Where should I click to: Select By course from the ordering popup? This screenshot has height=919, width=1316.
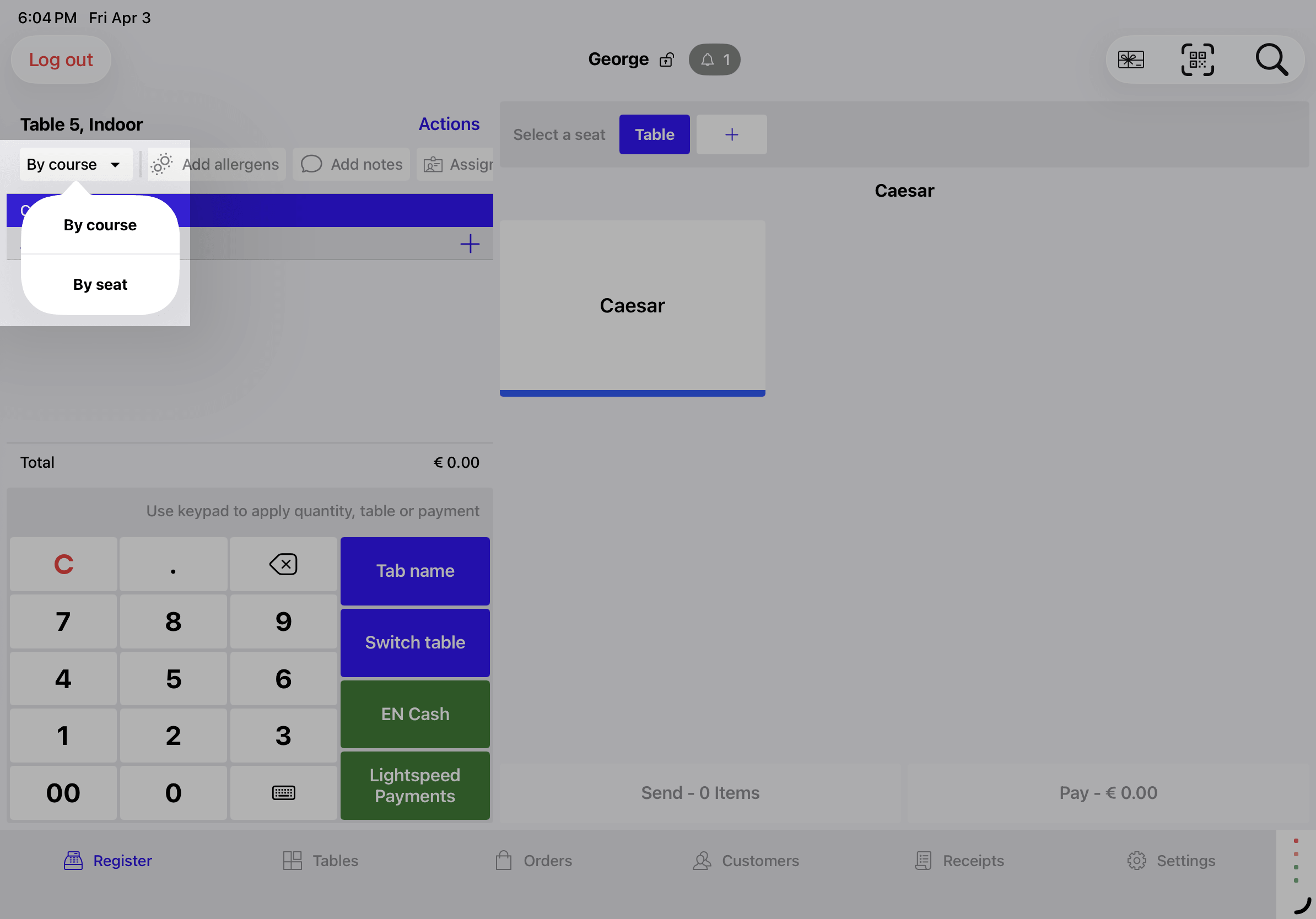99,225
